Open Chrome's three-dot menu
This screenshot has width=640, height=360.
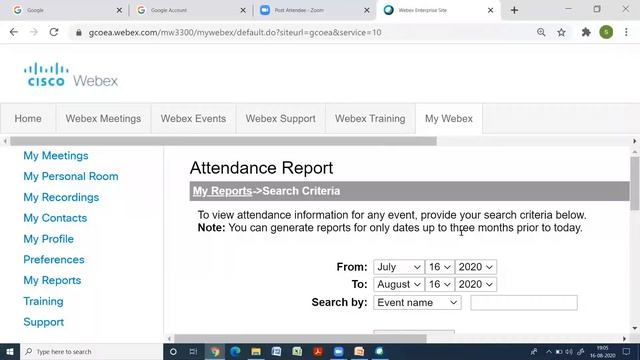[x=626, y=32]
